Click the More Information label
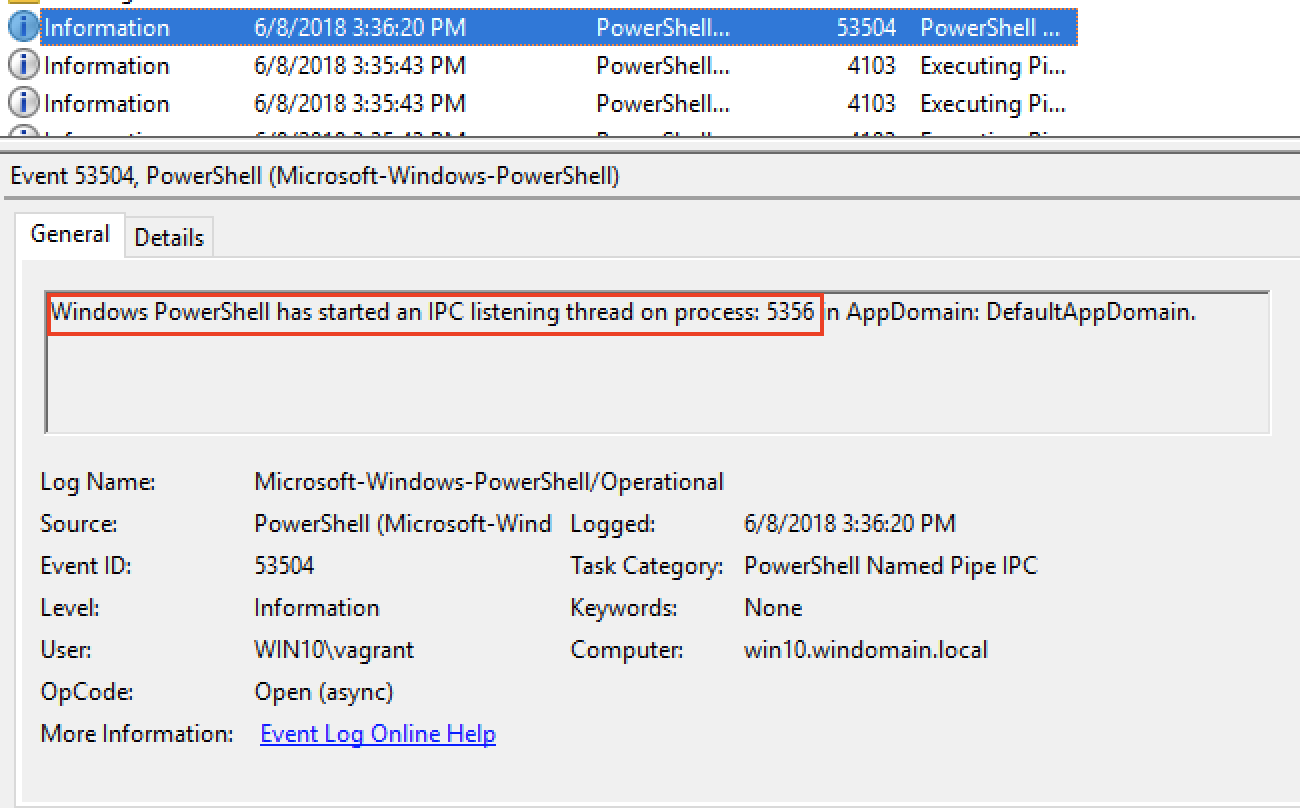 [x=137, y=734]
